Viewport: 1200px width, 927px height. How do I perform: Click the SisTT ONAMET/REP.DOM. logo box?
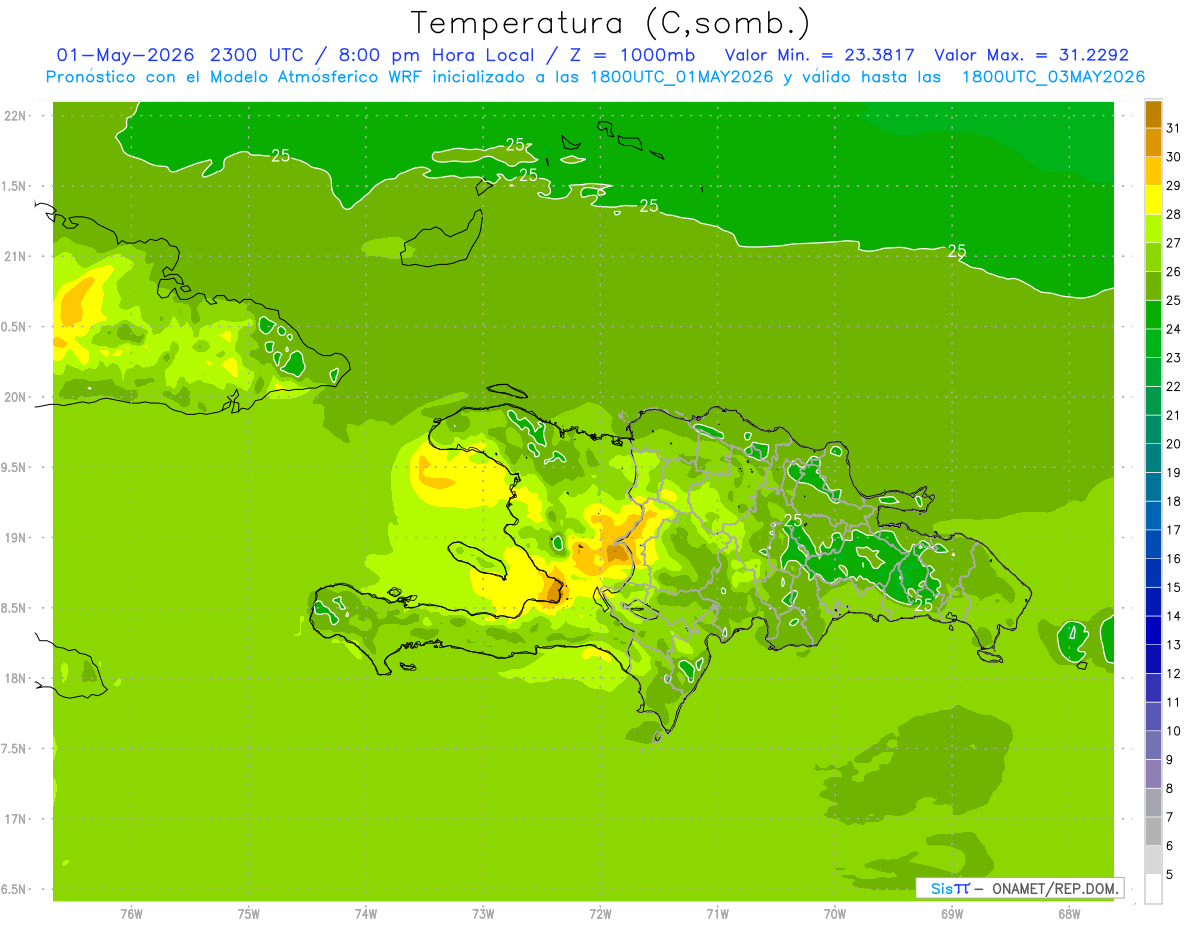point(1019,888)
